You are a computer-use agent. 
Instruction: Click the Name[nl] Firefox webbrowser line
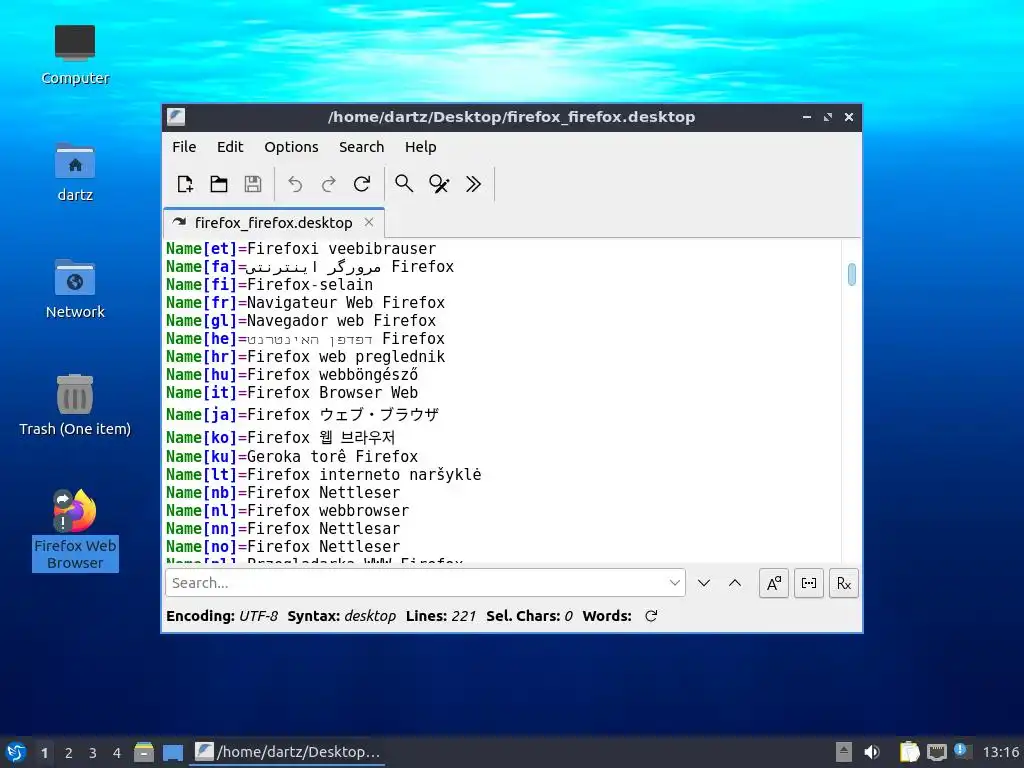click(287, 511)
